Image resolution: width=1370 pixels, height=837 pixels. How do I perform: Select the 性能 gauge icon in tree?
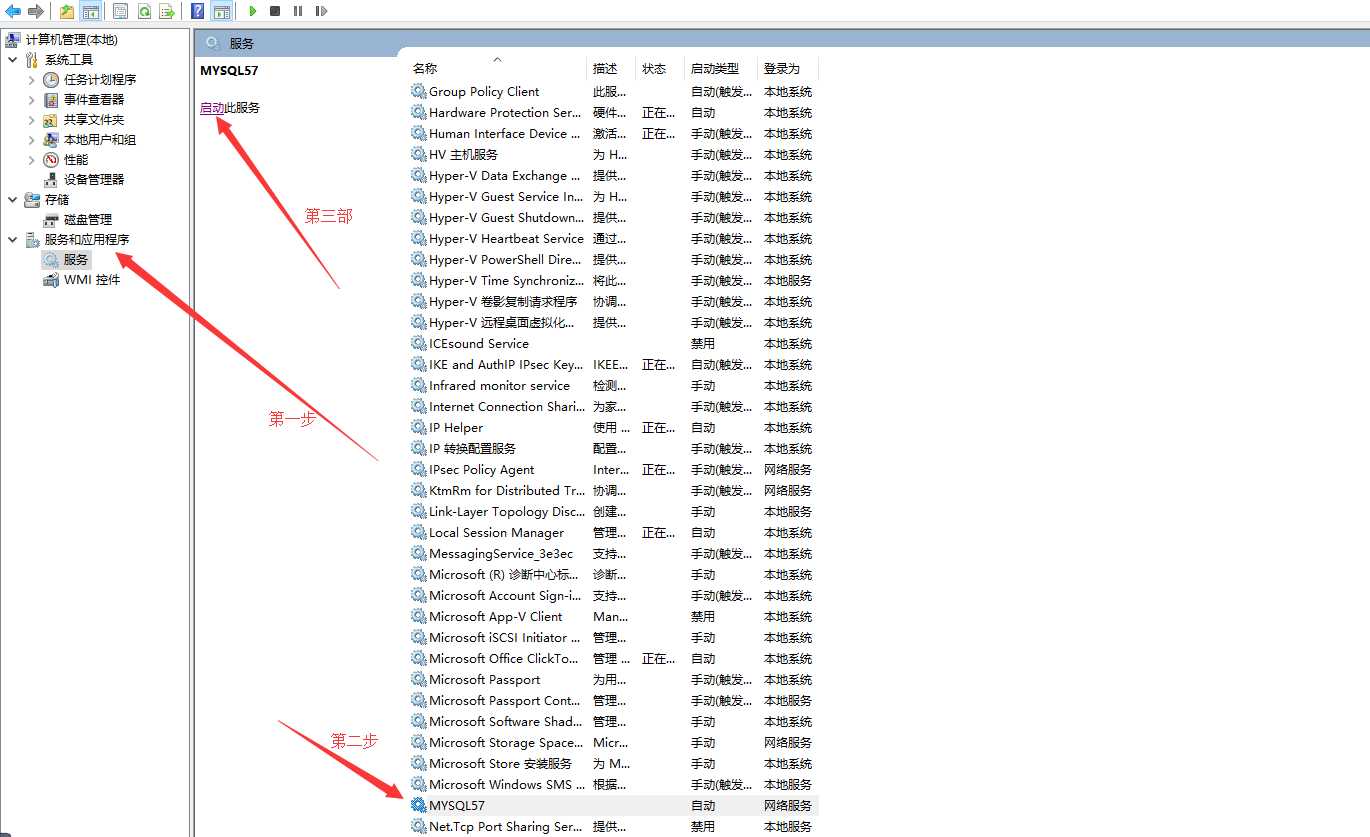click(51, 160)
